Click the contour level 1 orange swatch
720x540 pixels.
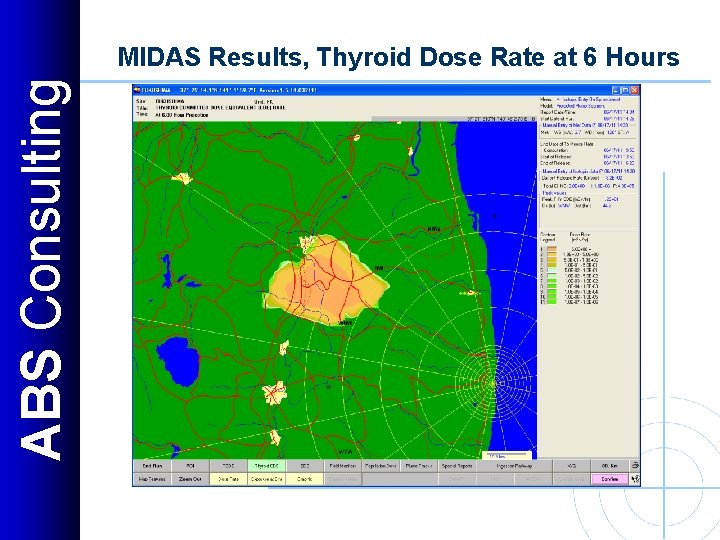click(552, 249)
